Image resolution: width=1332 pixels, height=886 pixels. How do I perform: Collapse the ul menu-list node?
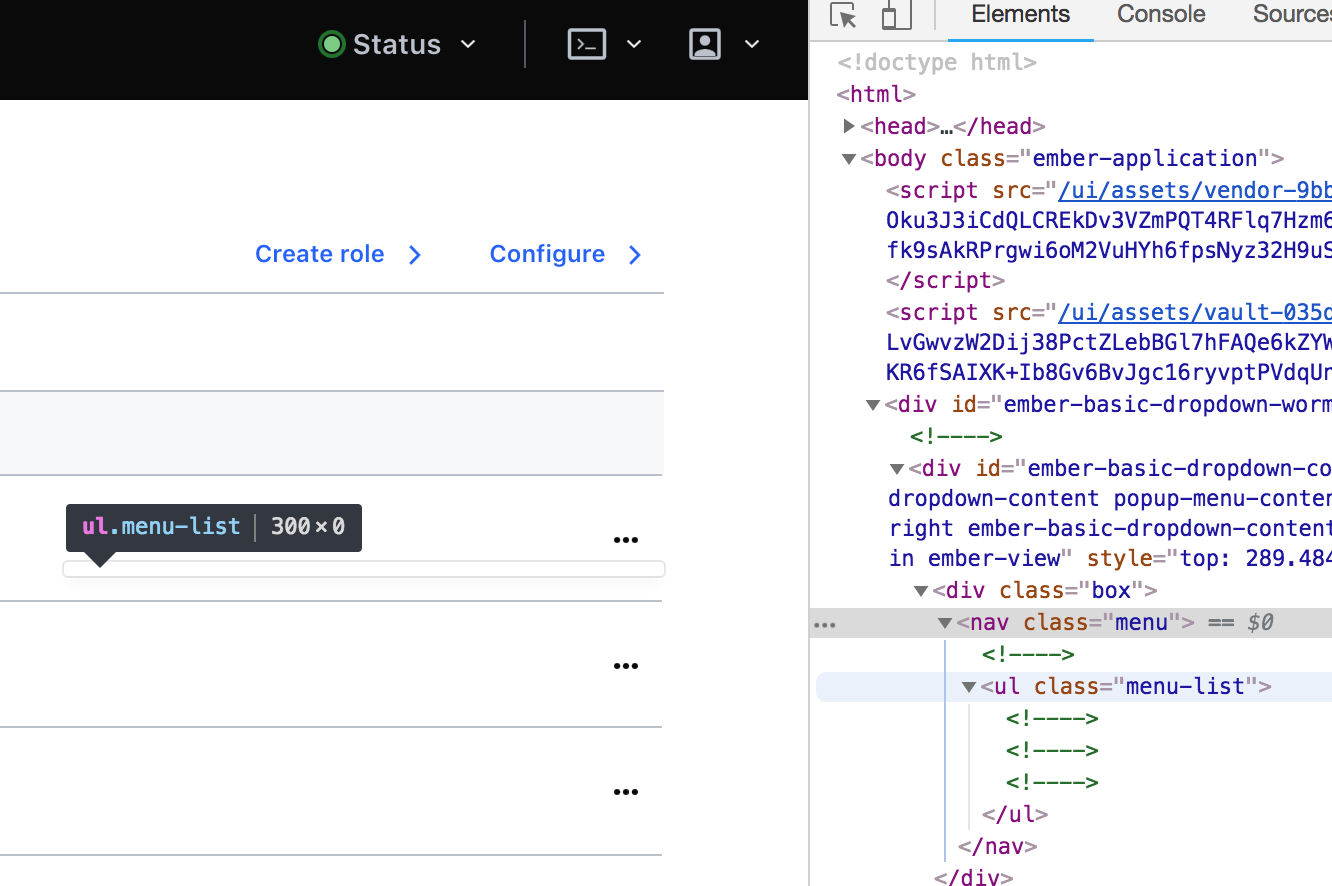[x=969, y=687]
